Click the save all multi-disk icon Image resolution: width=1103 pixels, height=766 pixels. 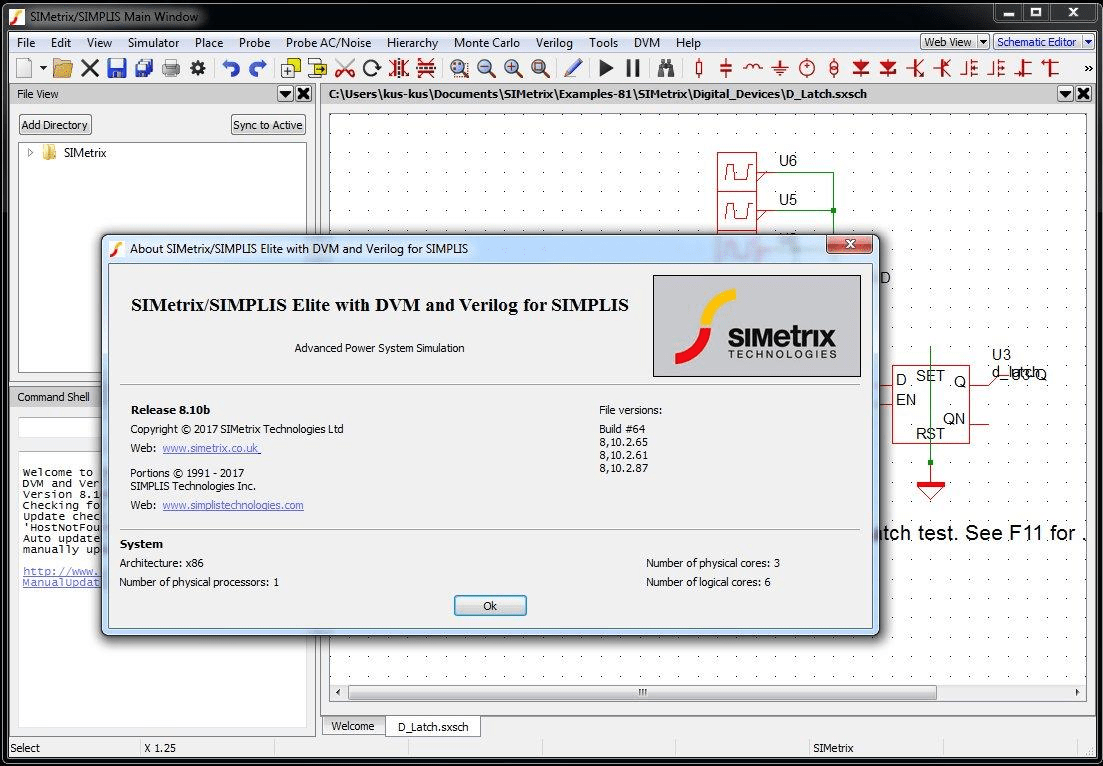pos(144,68)
